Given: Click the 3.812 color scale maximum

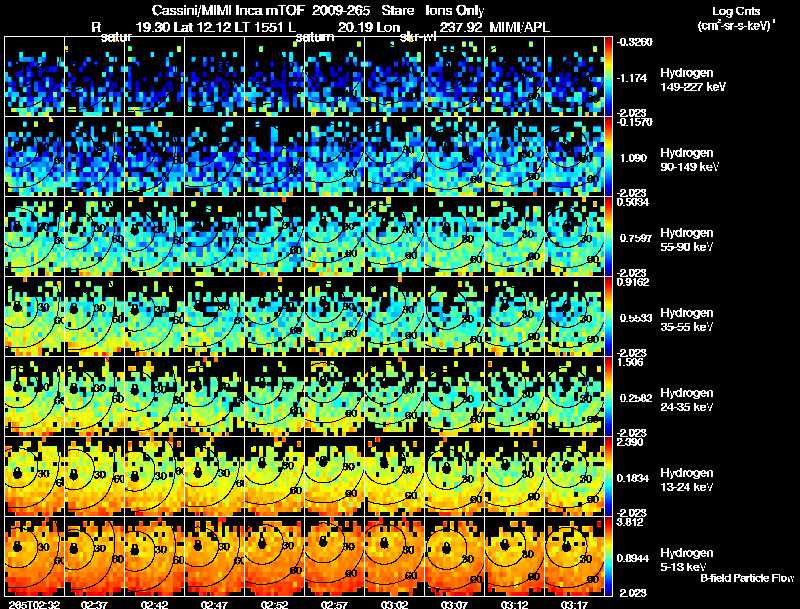Looking at the screenshot, I should click(630, 522).
